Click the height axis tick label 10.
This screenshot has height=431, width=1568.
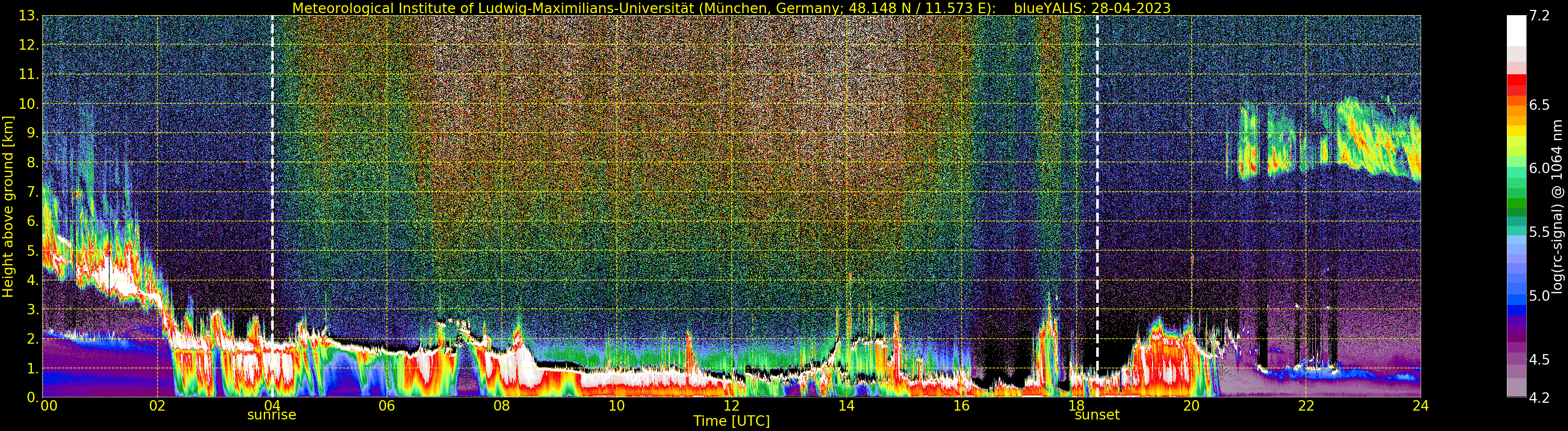(x=29, y=104)
